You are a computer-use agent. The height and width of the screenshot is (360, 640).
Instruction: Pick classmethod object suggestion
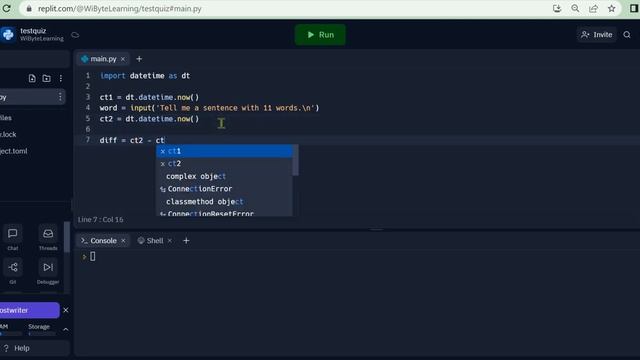click(x=224, y=202)
